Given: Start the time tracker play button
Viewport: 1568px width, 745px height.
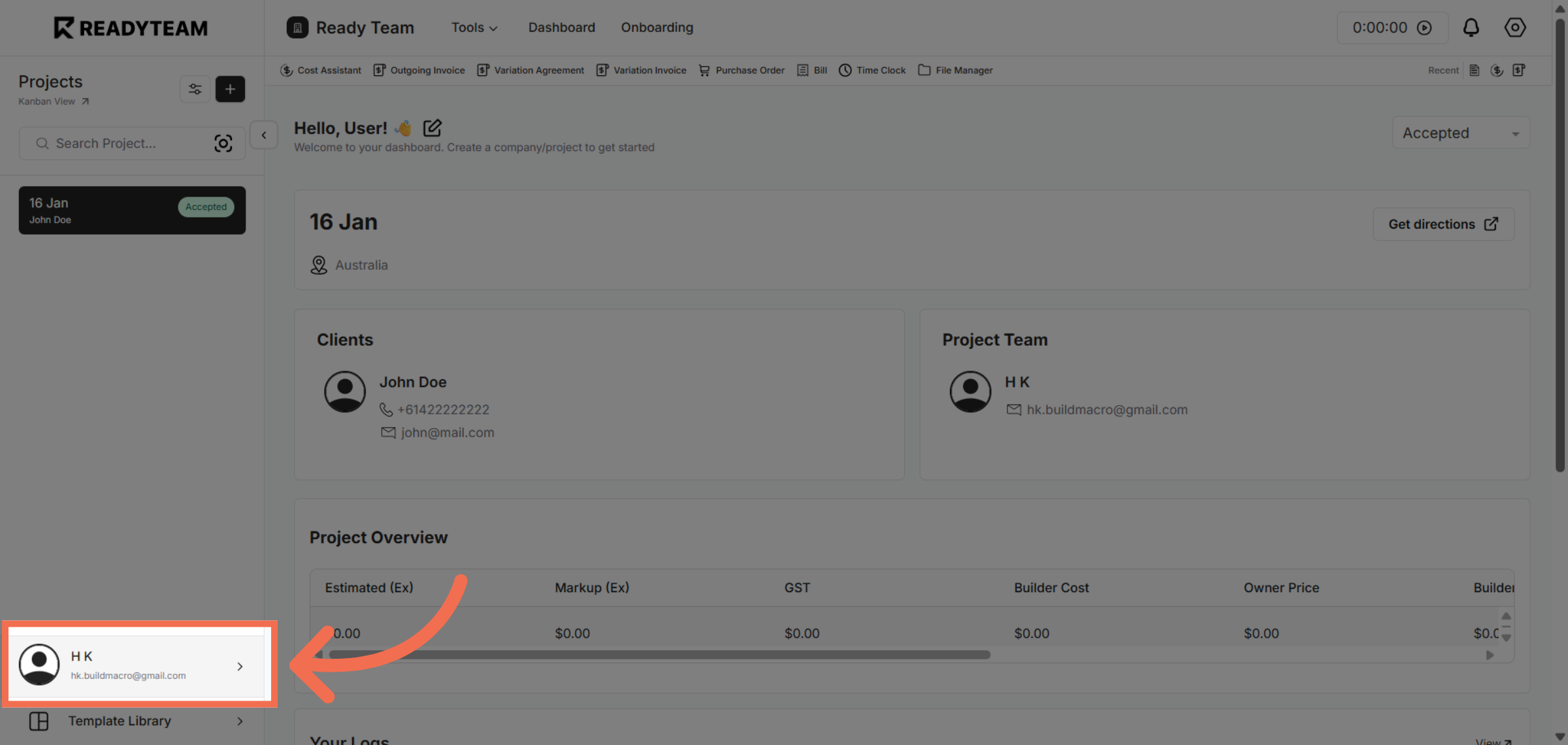Looking at the screenshot, I should click(1425, 27).
